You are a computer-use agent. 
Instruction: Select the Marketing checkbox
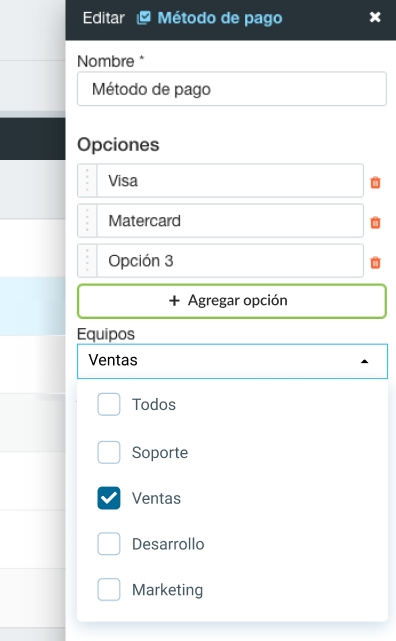point(109,589)
